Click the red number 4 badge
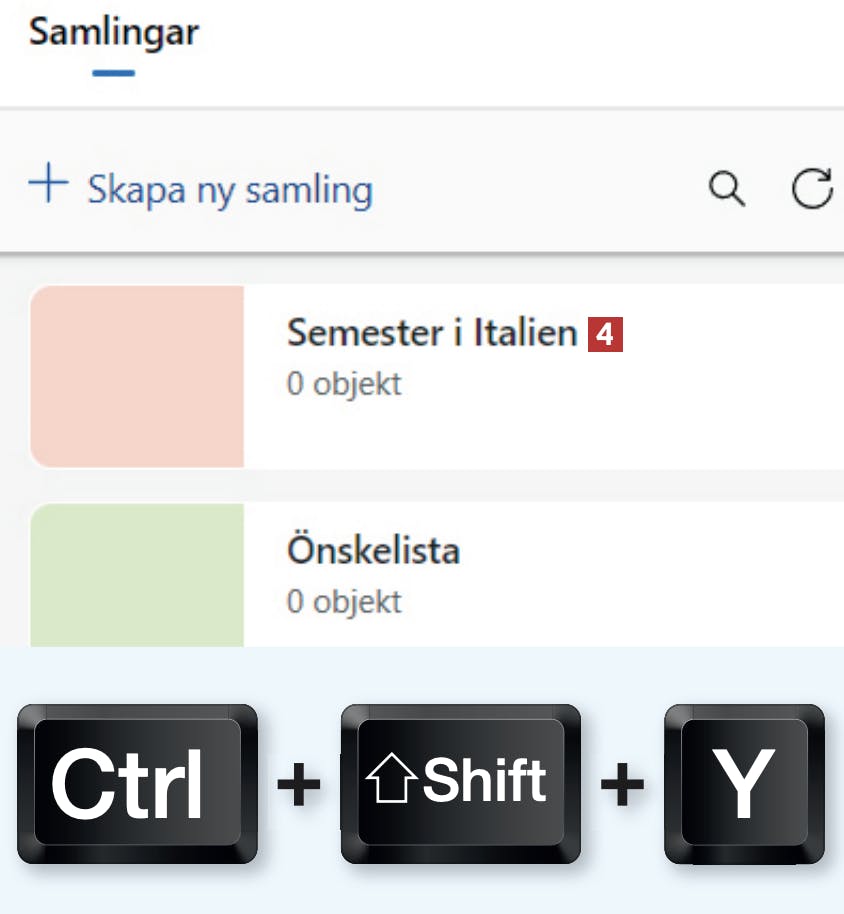The width and height of the screenshot is (844, 914). click(x=605, y=334)
